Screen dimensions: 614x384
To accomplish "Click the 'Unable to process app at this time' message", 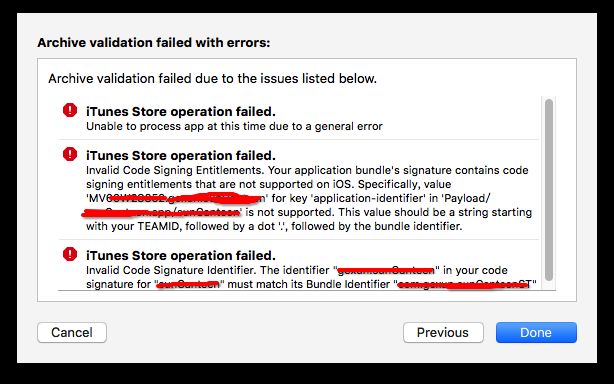I will point(234,126).
